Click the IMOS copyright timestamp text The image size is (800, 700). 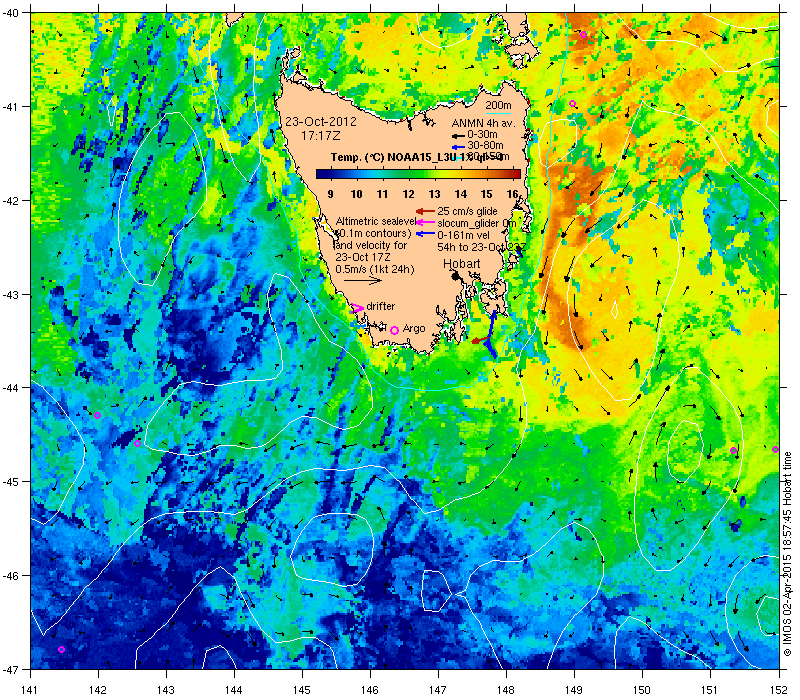coord(787,554)
